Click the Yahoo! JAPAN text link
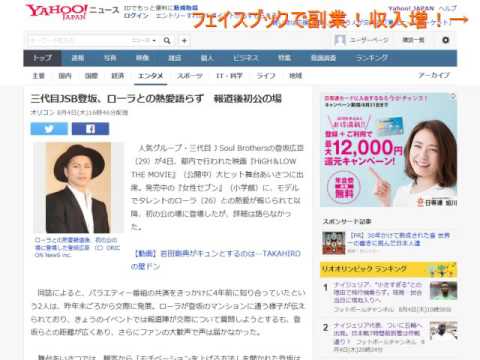The height and width of the screenshot is (360, 480). 411,8
